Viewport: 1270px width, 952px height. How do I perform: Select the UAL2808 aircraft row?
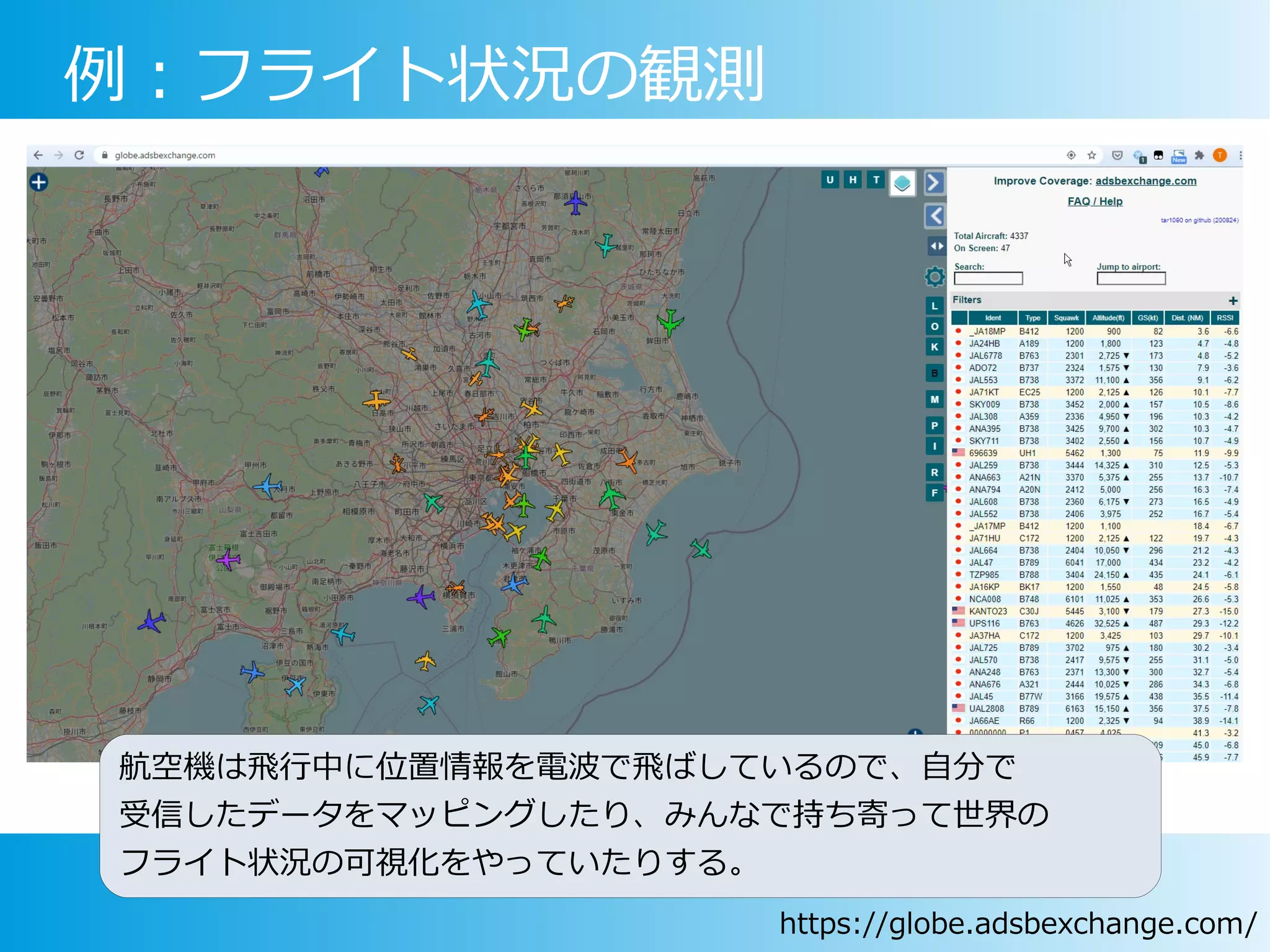(1096, 709)
